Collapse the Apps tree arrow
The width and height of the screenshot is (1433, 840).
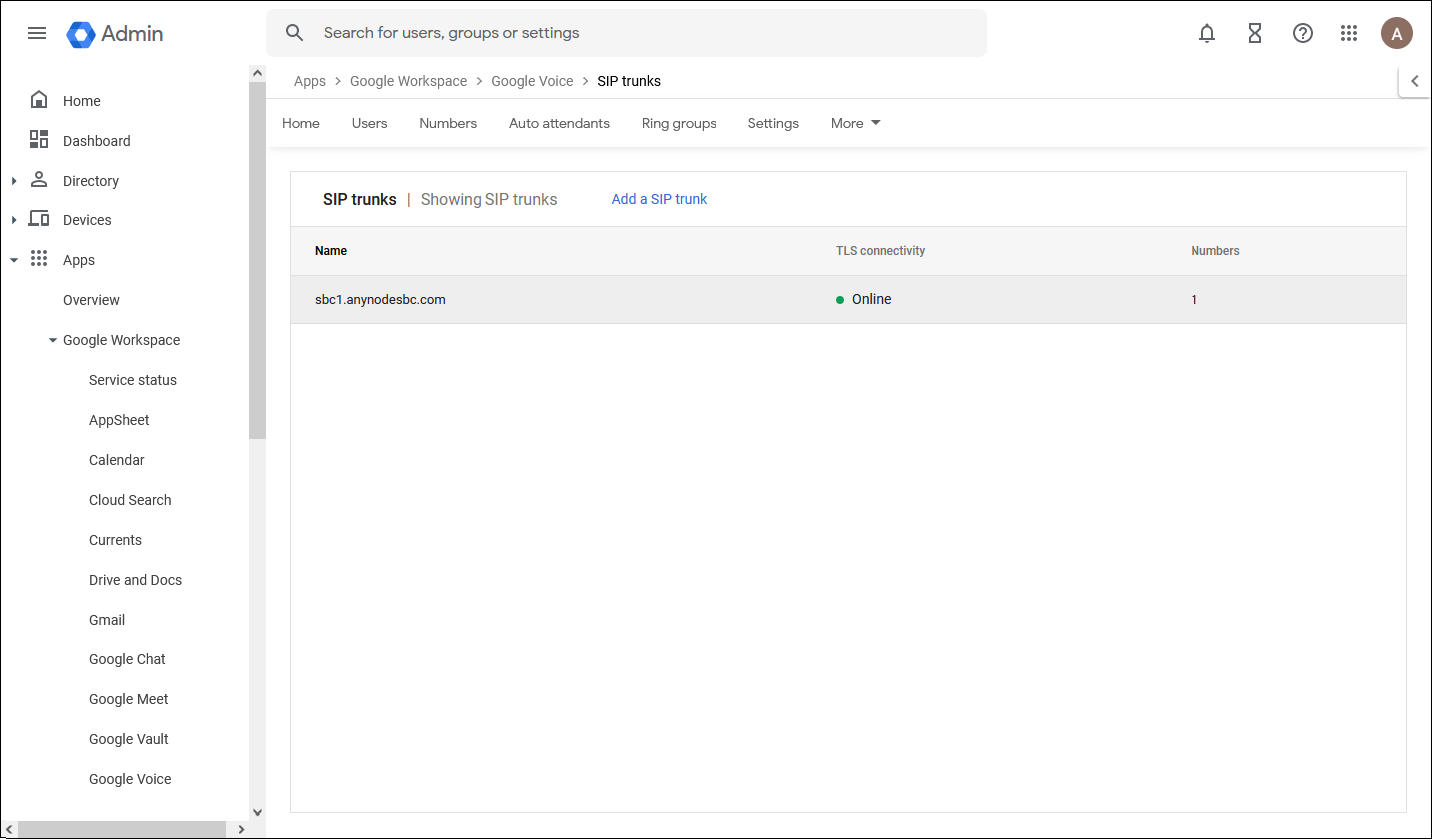pos(14,260)
